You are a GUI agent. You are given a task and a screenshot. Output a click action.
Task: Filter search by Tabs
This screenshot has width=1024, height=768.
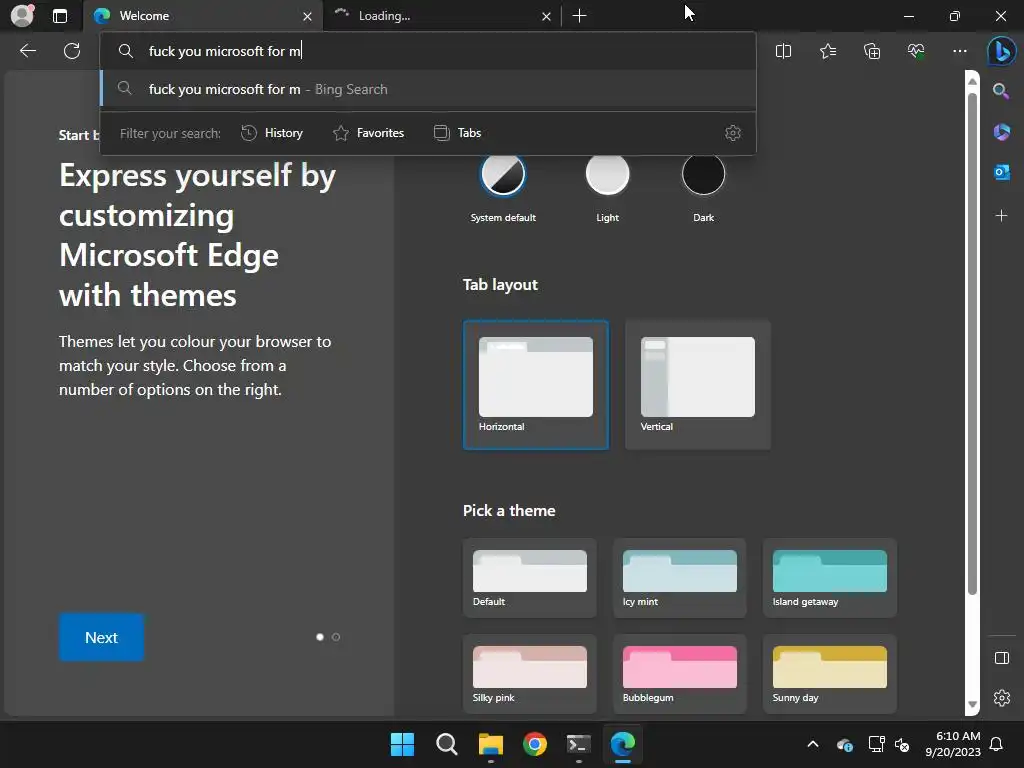pyautogui.click(x=457, y=133)
